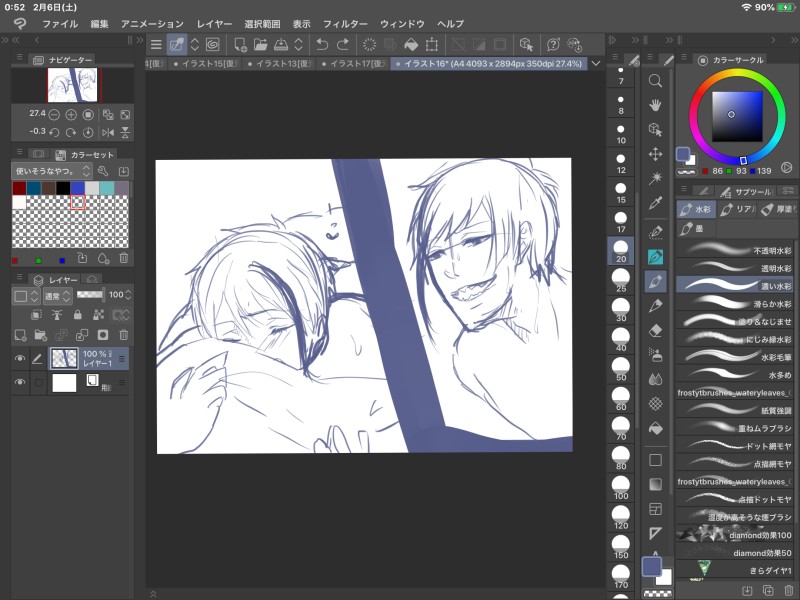
Task: Select the Eraser tool
Action: click(x=656, y=329)
